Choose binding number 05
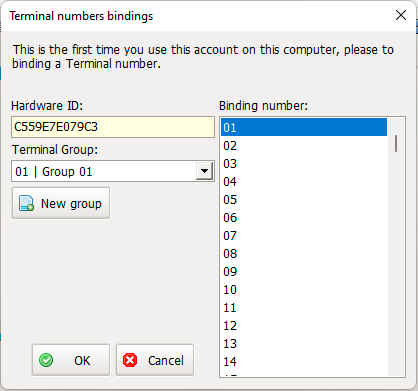The width and height of the screenshot is (418, 391). tap(304, 200)
